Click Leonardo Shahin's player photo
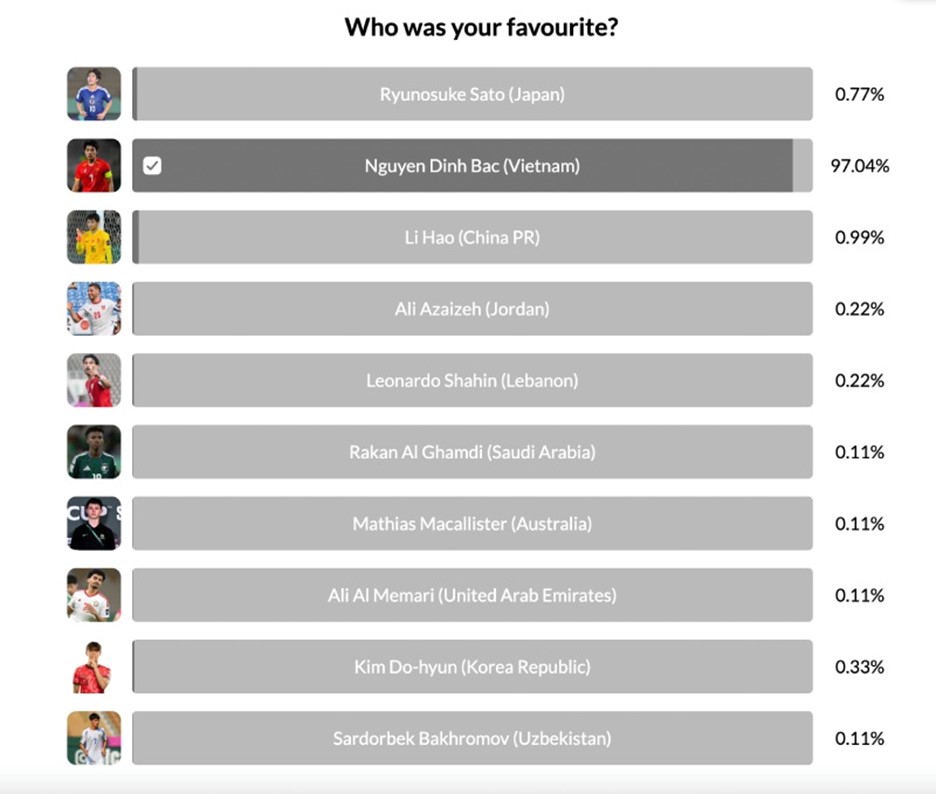The height and width of the screenshot is (794, 936). [x=94, y=380]
